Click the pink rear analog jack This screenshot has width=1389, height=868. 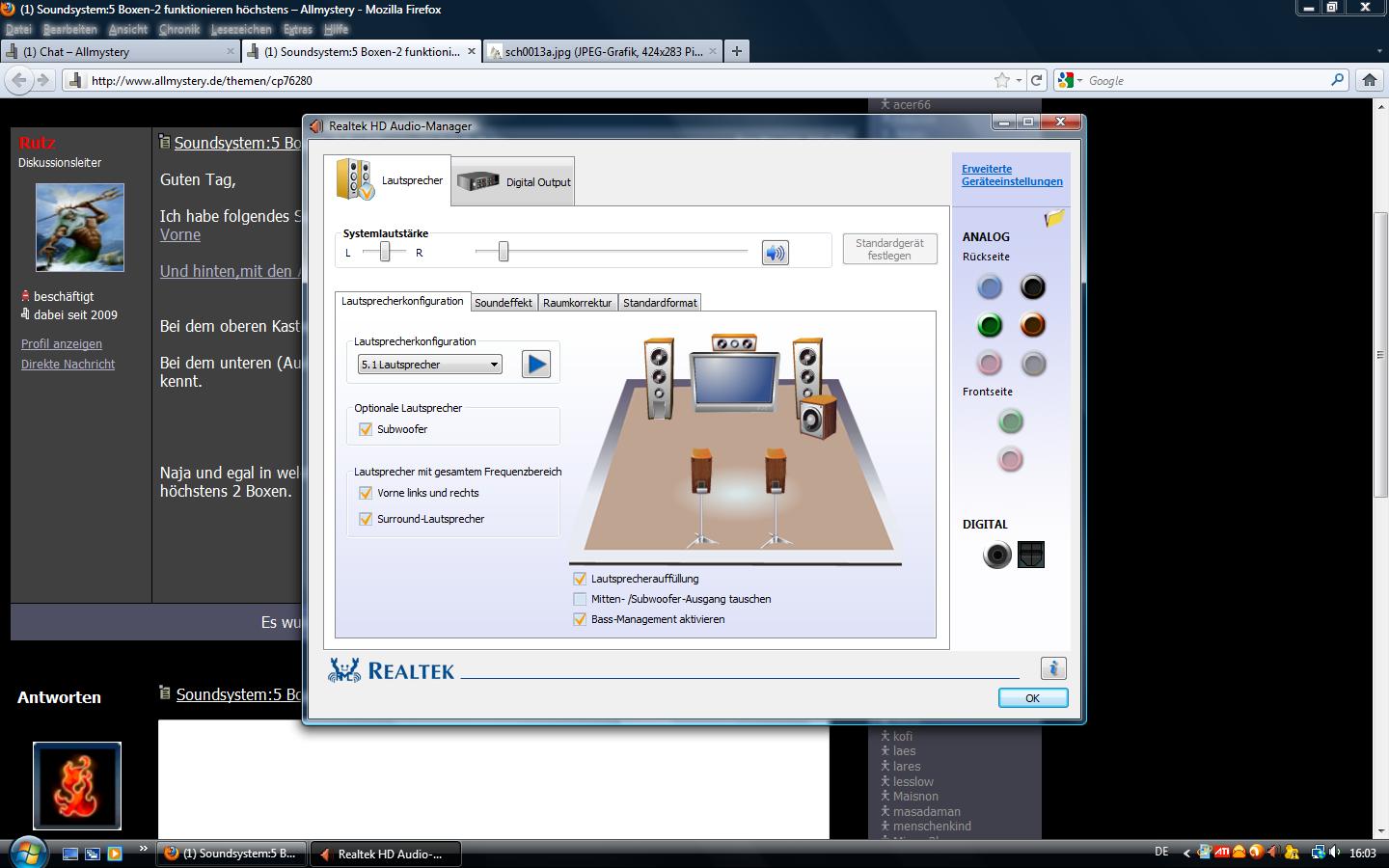989,364
